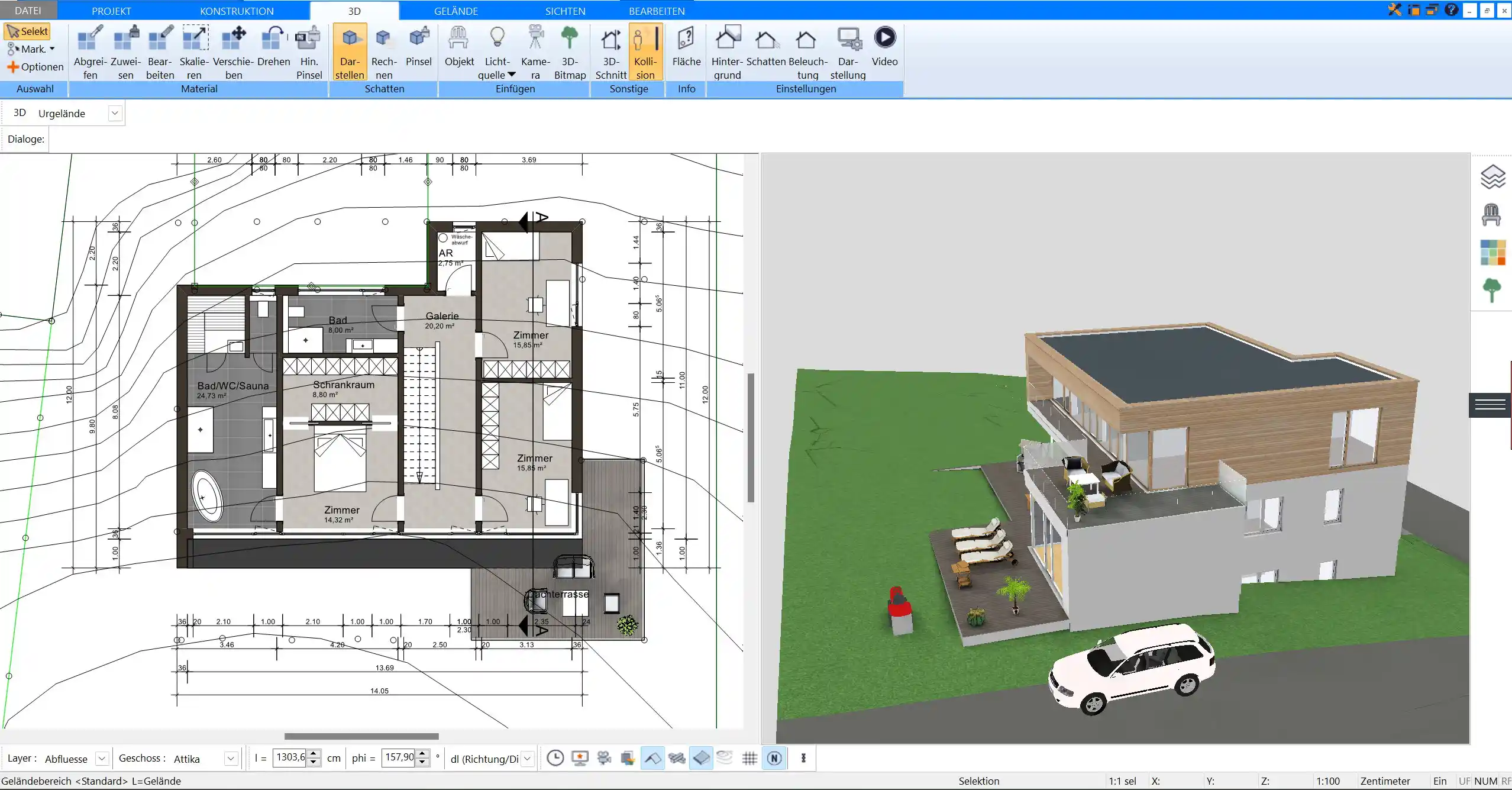Expand the Mark. dropdown arrow
The width and height of the screenshot is (1512, 790).
[52, 49]
